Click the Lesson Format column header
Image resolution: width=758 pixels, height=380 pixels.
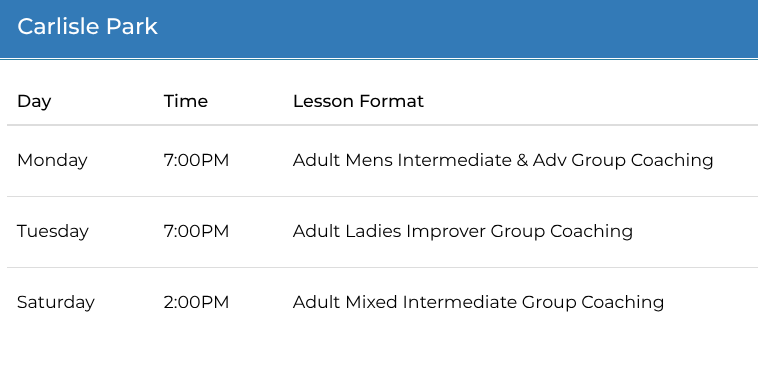(x=358, y=101)
